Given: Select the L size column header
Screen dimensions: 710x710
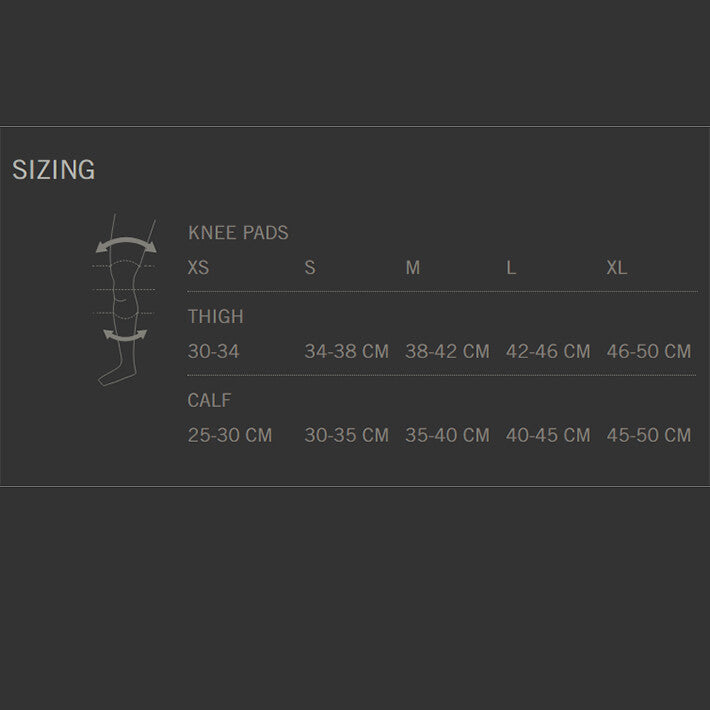Looking at the screenshot, I should tap(511, 268).
